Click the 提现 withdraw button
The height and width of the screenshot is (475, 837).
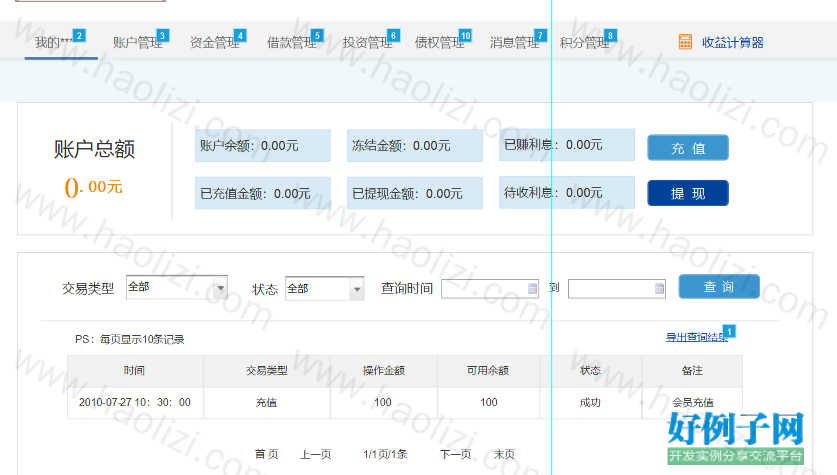688,193
